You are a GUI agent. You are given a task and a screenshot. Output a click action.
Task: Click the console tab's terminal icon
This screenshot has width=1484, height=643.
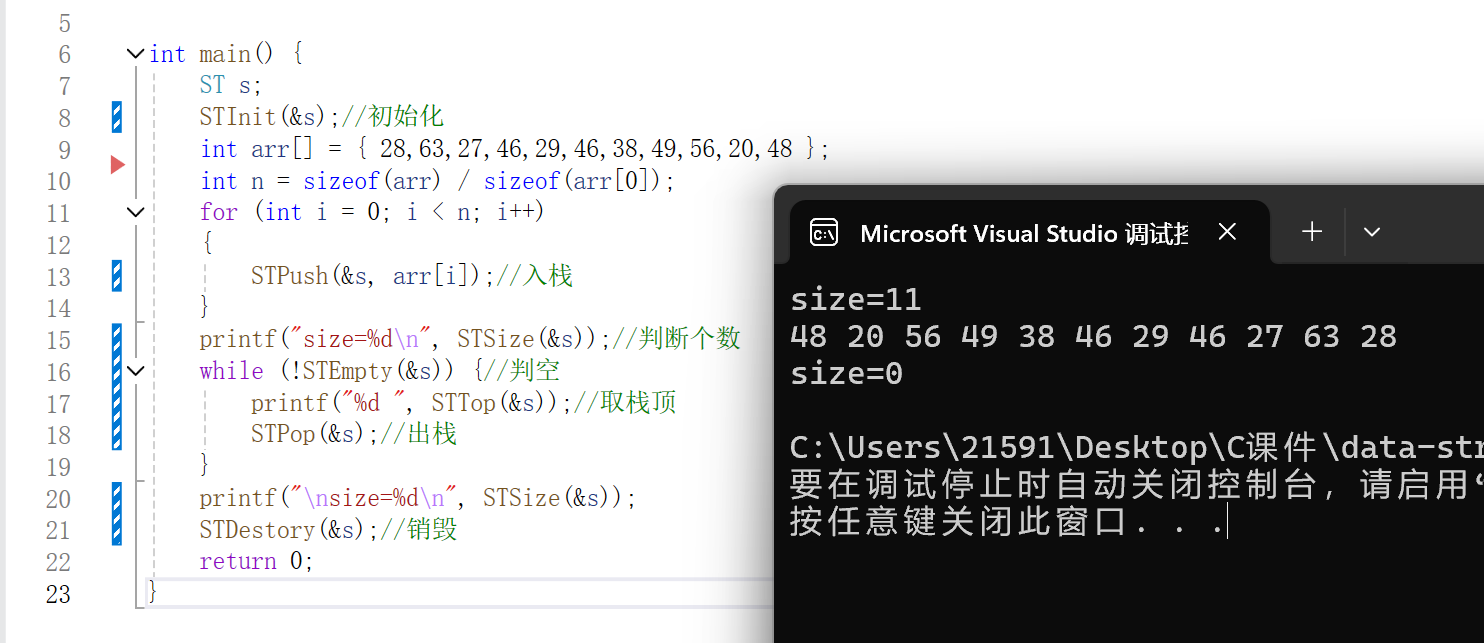(823, 233)
